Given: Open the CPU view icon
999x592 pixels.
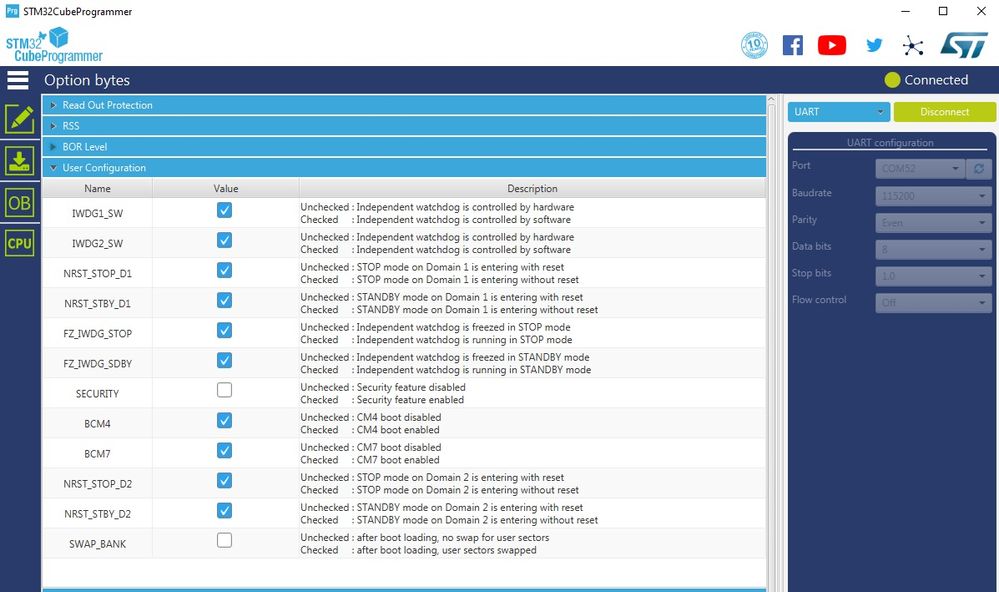Looking at the screenshot, I should pyautogui.click(x=20, y=243).
